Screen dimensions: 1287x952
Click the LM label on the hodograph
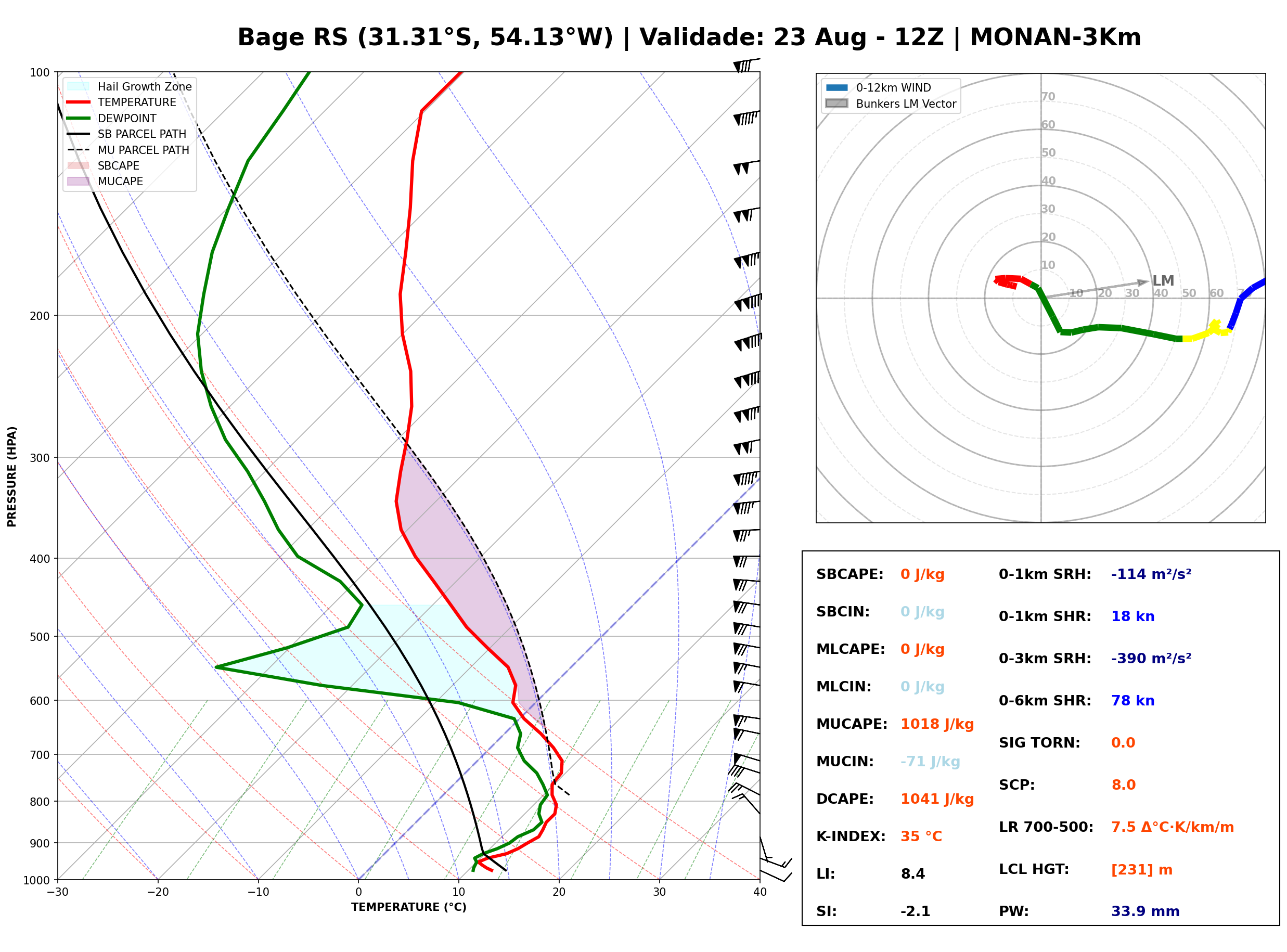[1163, 280]
